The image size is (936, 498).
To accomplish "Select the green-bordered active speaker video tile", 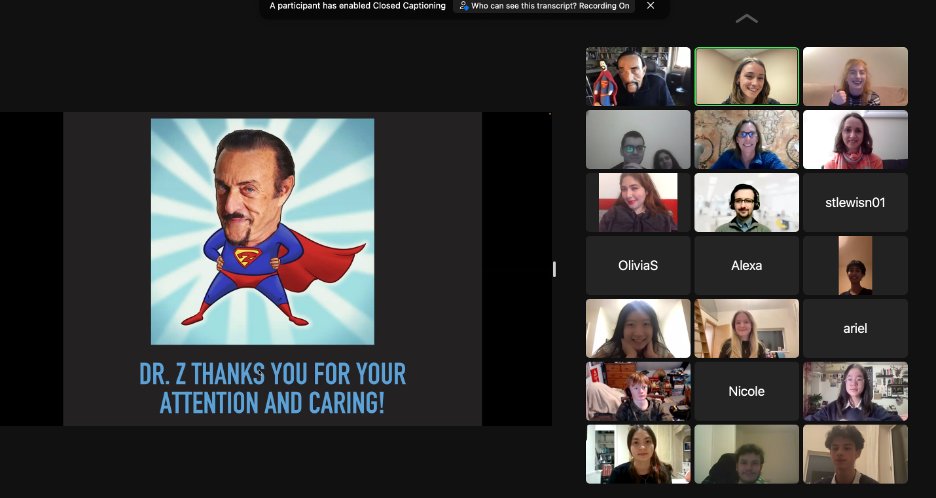I will [x=746, y=76].
